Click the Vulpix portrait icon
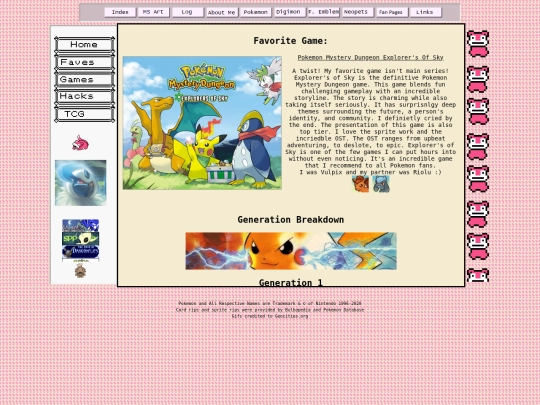540x405 pixels. (360, 184)
